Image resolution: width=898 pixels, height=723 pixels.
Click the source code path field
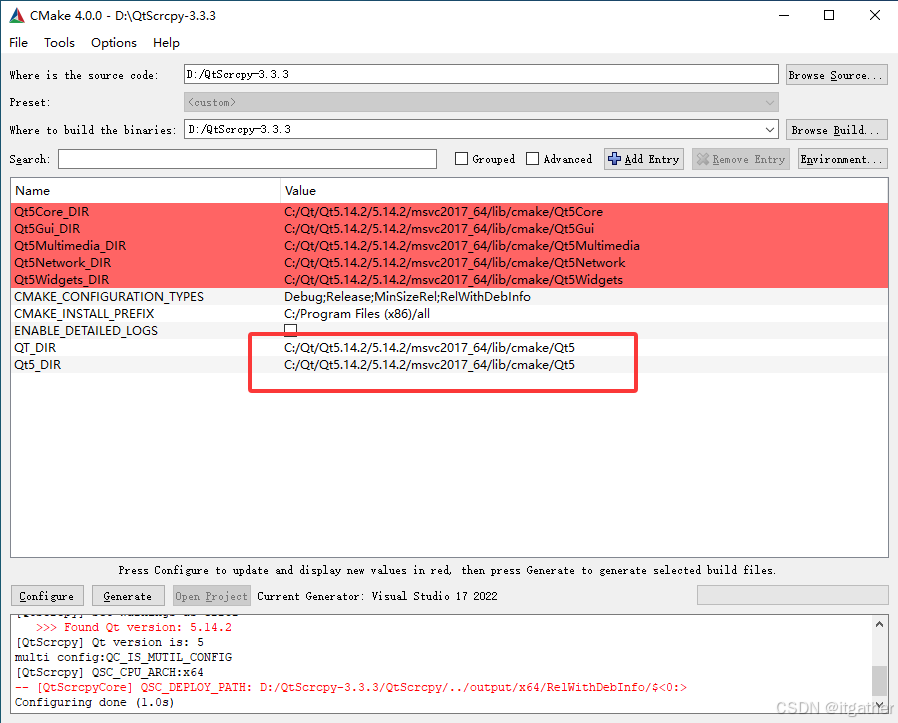[x=480, y=74]
